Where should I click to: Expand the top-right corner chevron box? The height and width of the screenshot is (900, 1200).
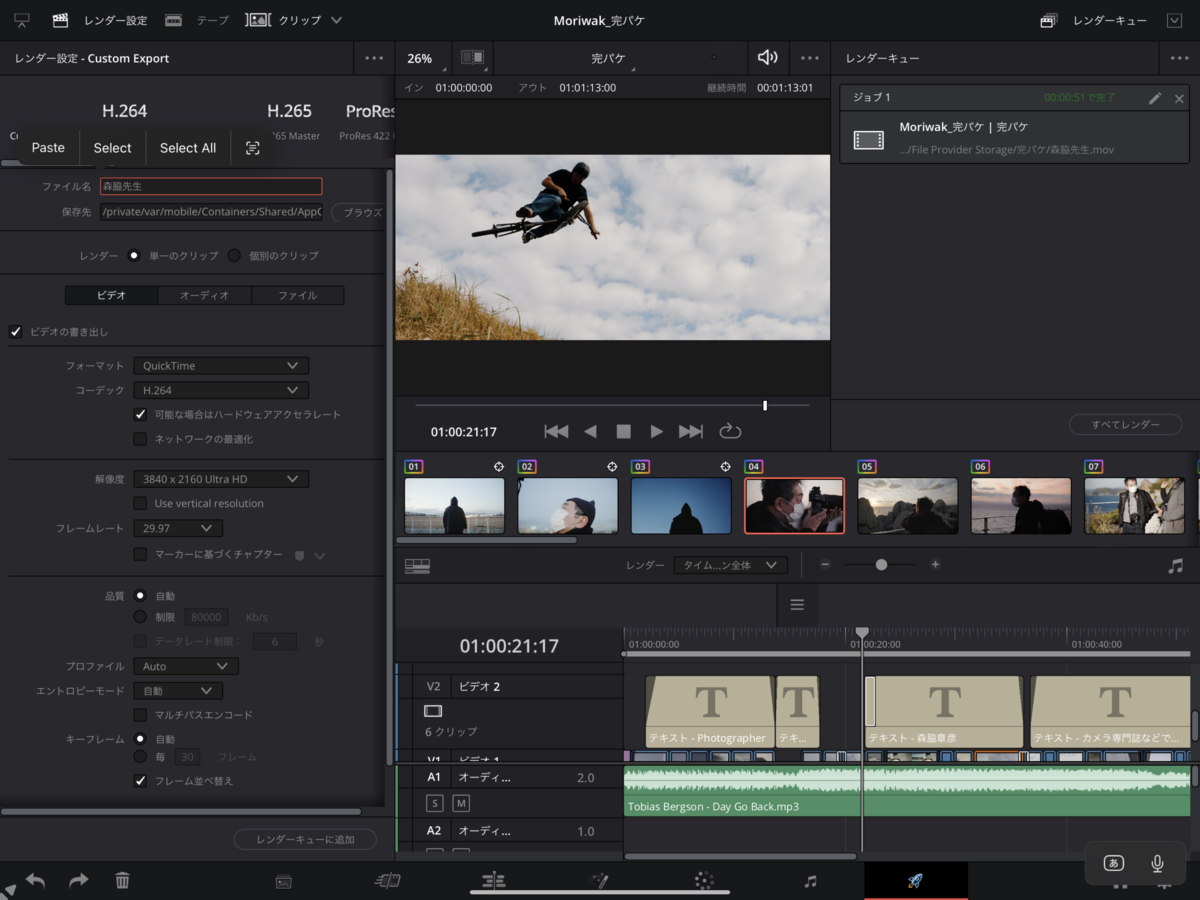point(1174,20)
